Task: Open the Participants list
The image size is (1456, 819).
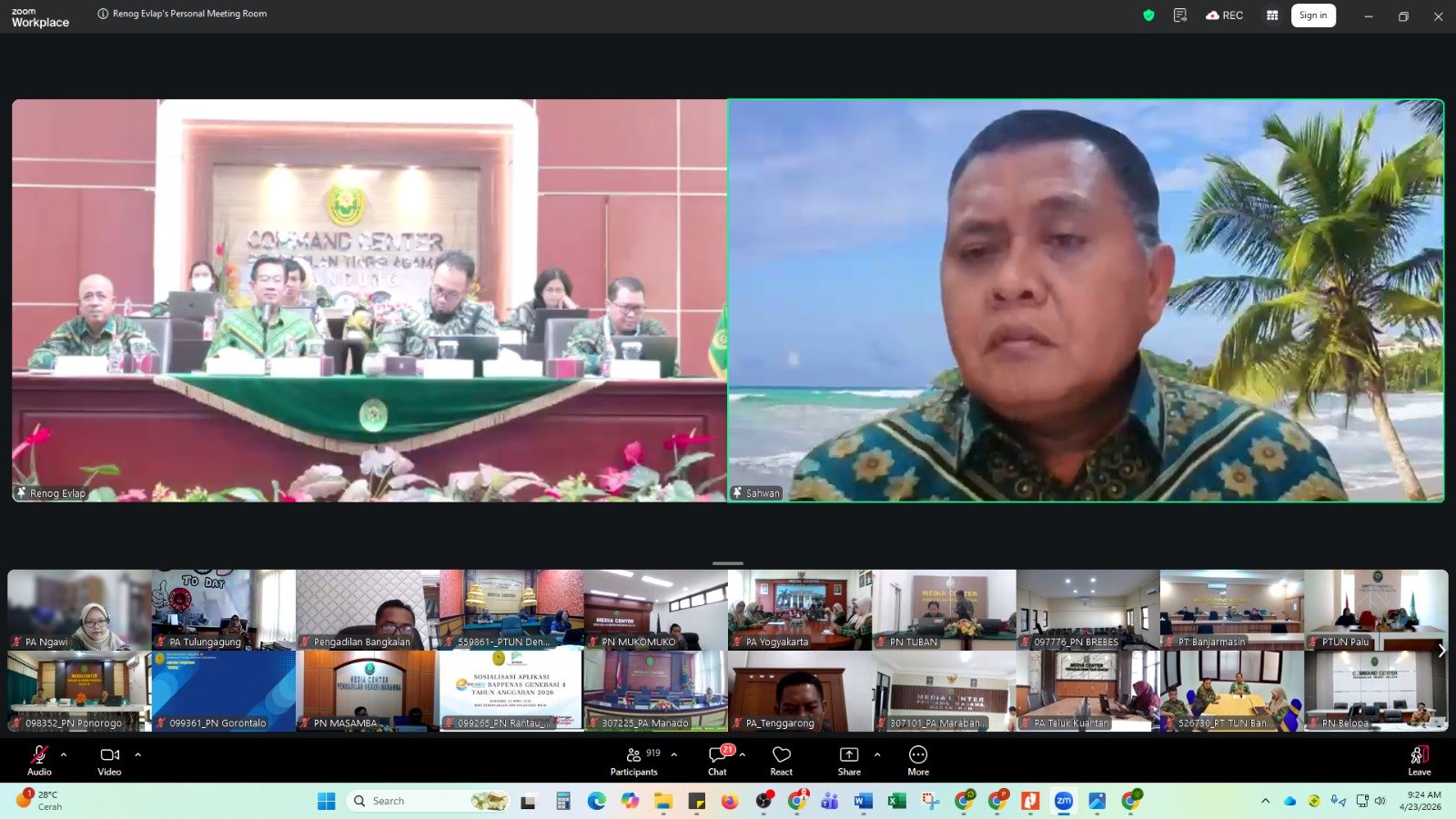Action: pos(634,761)
